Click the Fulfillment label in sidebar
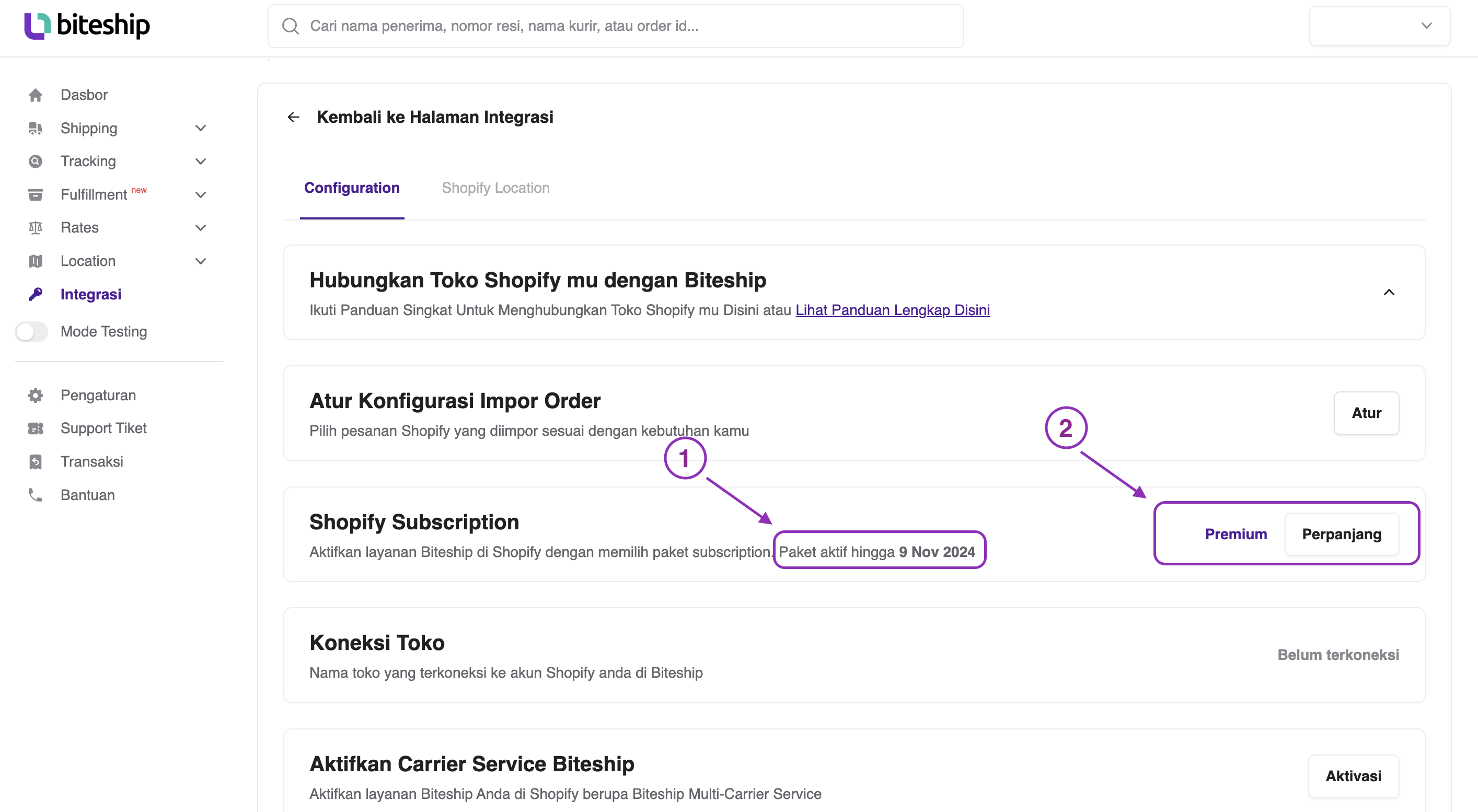The width and height of the screenshot is (1478, 812). pos(94,195)
